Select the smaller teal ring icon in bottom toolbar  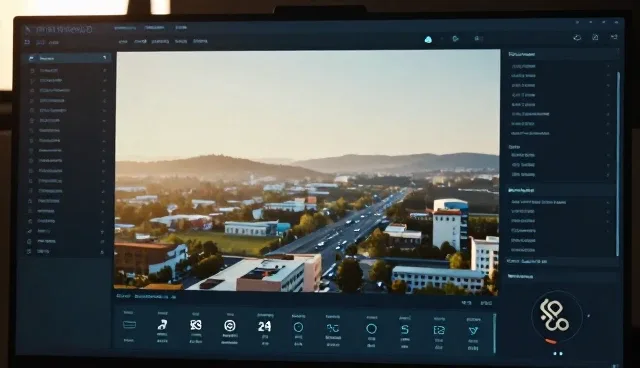pyautogui.click(x=298, y=327)
